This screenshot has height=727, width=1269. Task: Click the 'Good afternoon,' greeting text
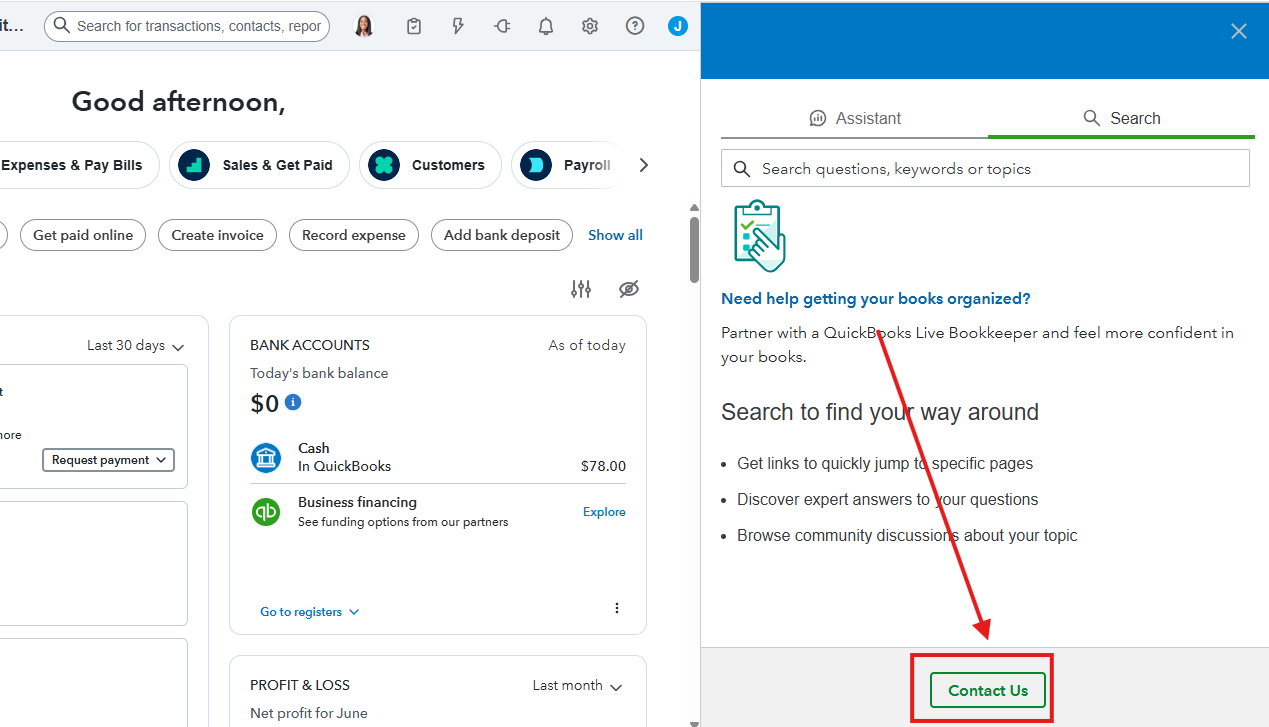pos(178,102)
